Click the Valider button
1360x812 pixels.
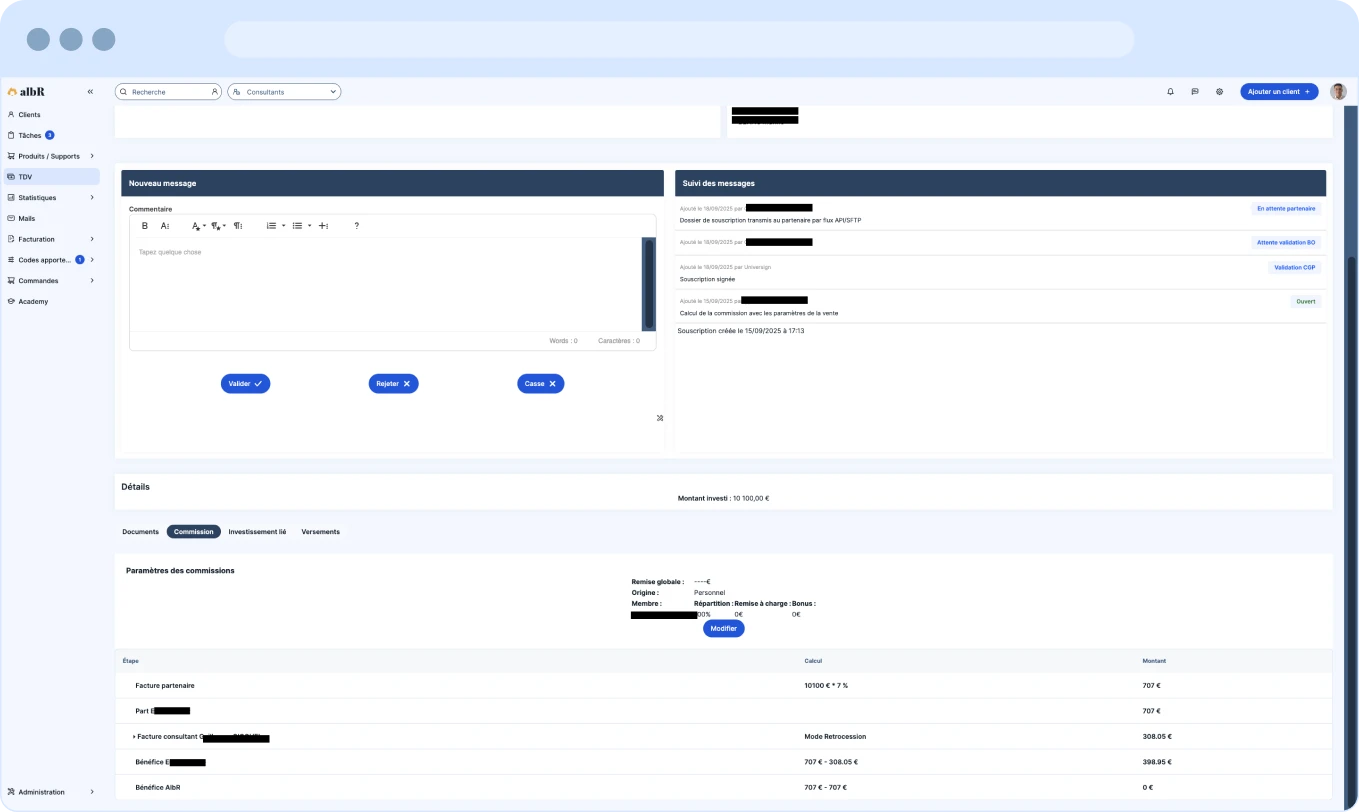tap(245, 384)
